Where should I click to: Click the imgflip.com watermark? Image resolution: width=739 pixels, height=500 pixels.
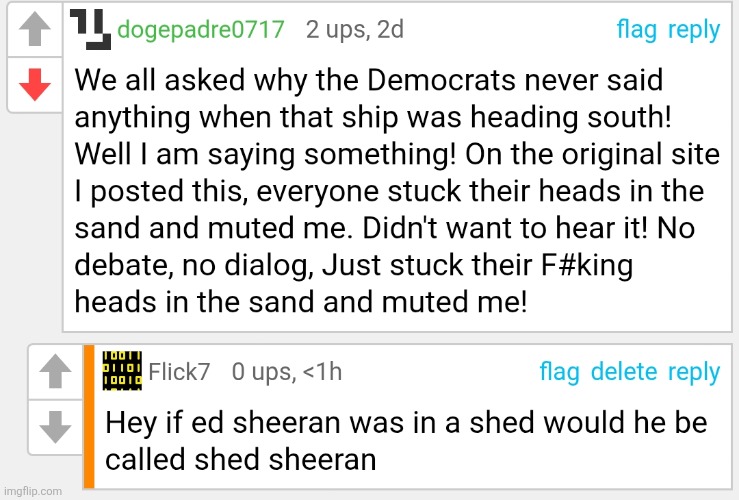click(x=32, y=491)
